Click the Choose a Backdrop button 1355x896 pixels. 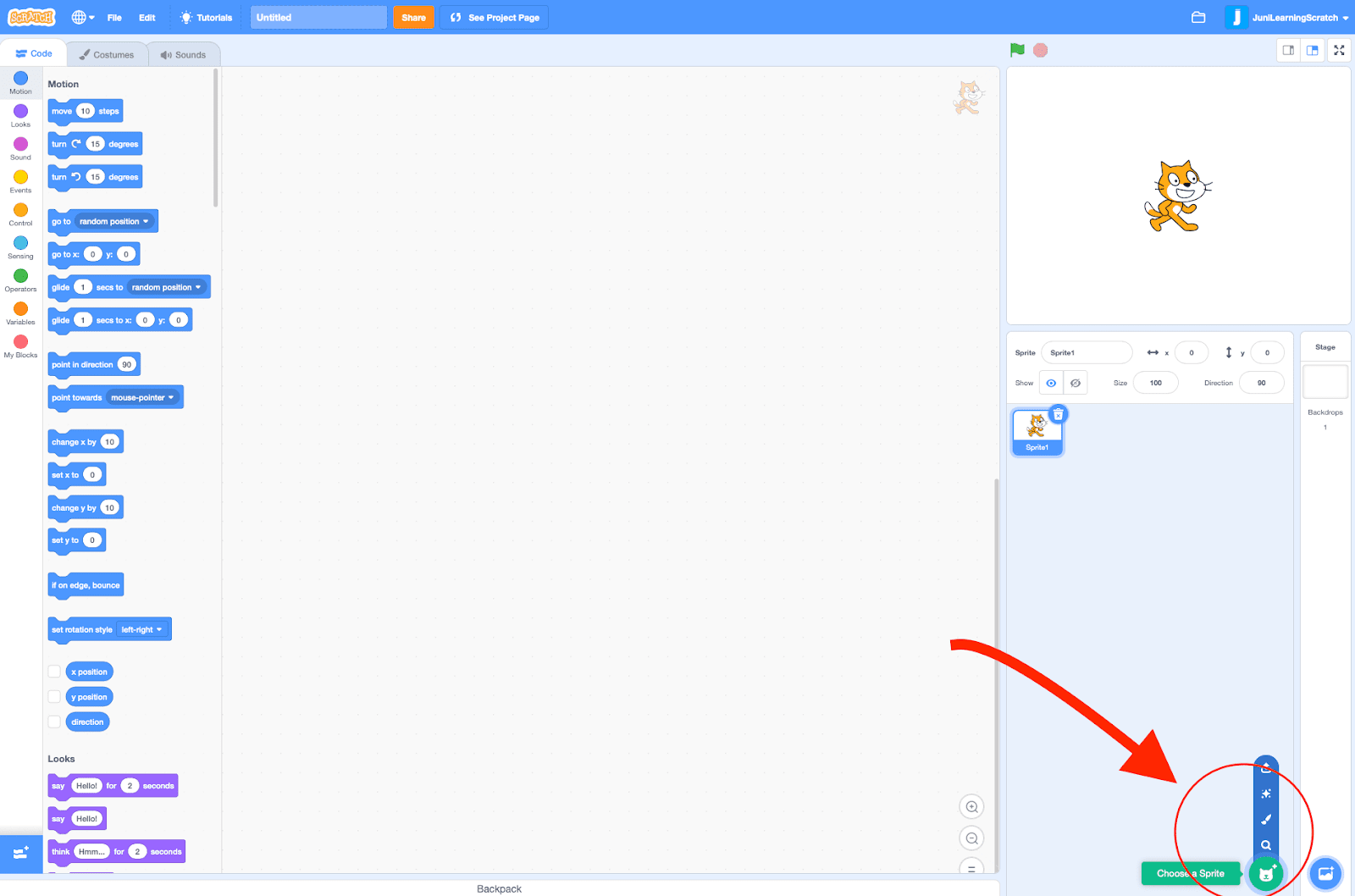pyautogui.click(x=1325, y=873)
